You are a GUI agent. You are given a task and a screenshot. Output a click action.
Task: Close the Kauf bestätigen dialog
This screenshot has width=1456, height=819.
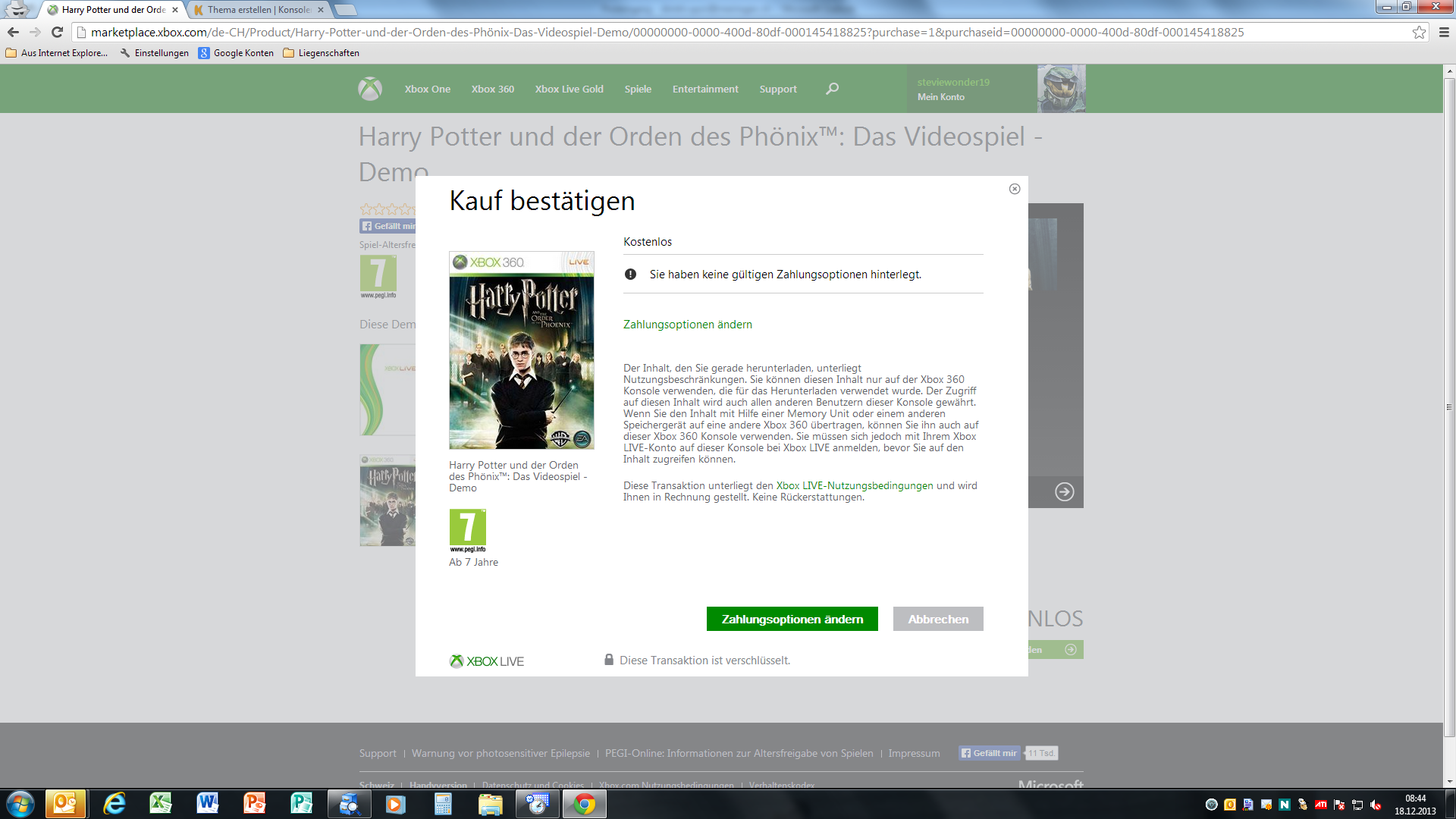(x=1015, y=189)
